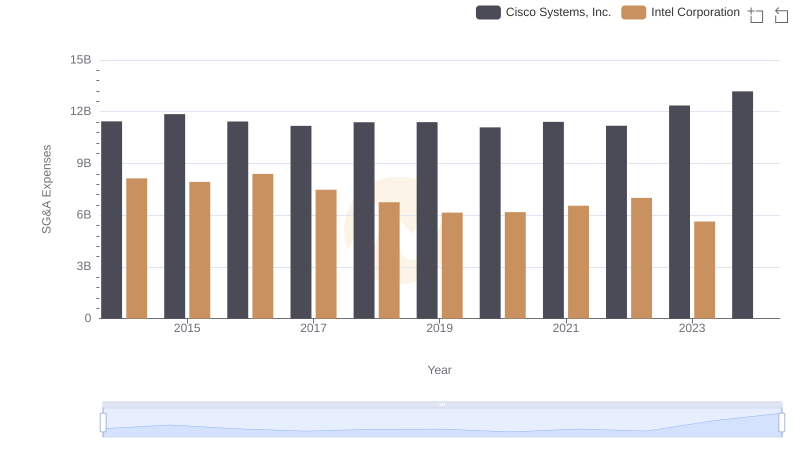Click the Intel bar for 2021
The width and height of the screenshot is (800, 461).
(x=579, y=262)
